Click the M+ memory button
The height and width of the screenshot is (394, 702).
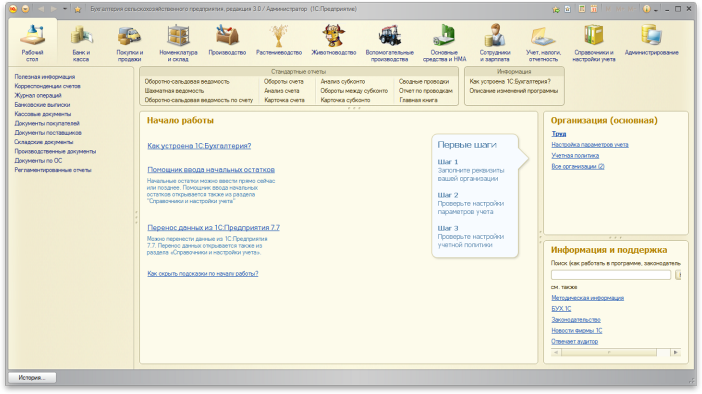coord(620,9)
